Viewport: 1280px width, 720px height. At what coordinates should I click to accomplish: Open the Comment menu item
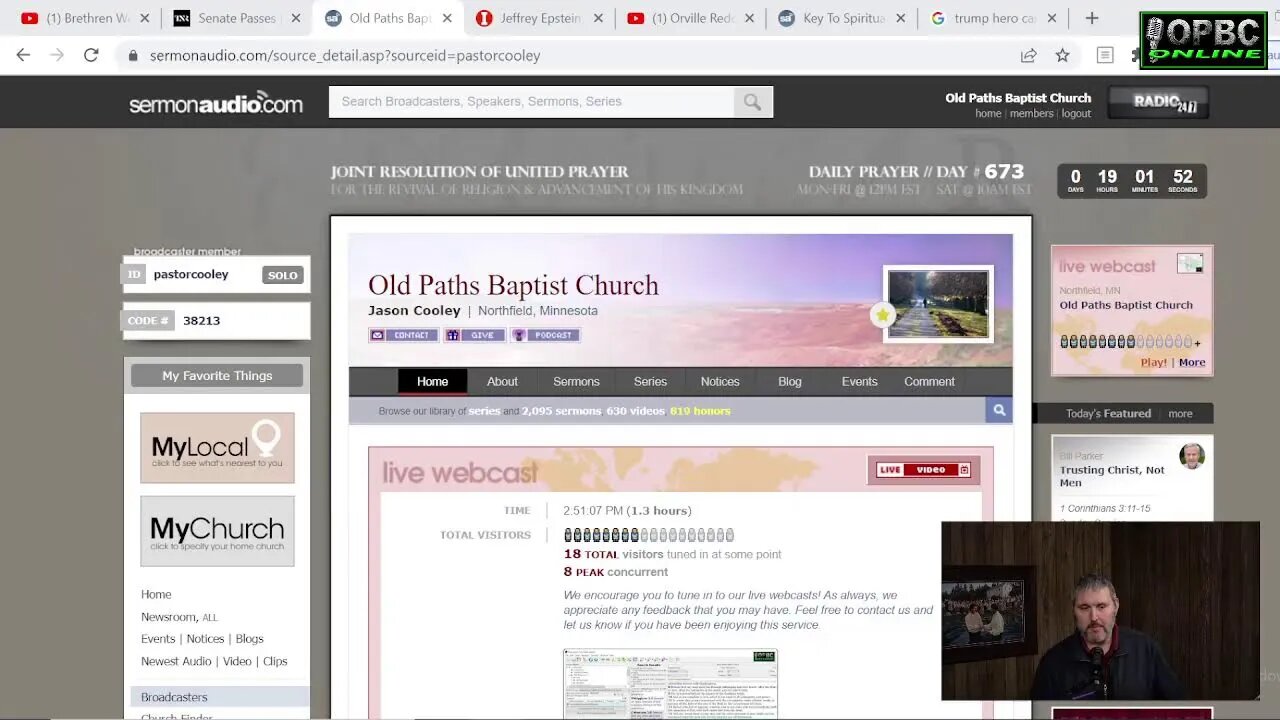[929, 381]
